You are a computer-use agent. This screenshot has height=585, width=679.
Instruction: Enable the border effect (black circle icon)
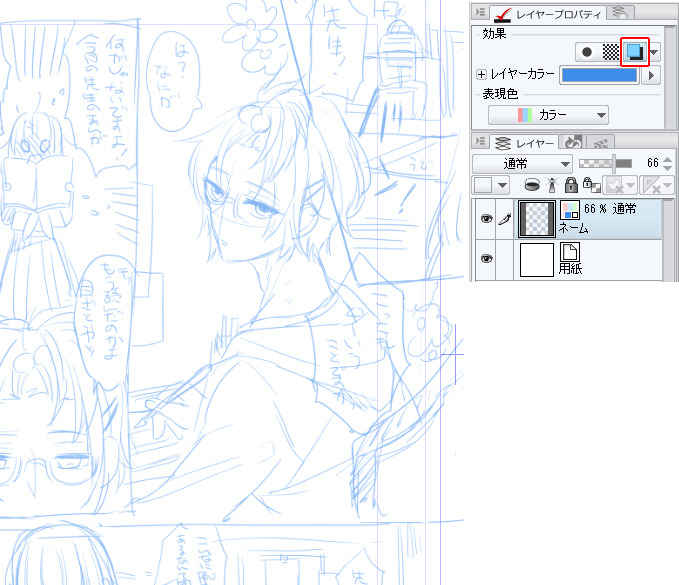pyautogui.click(x=587, y=52)
